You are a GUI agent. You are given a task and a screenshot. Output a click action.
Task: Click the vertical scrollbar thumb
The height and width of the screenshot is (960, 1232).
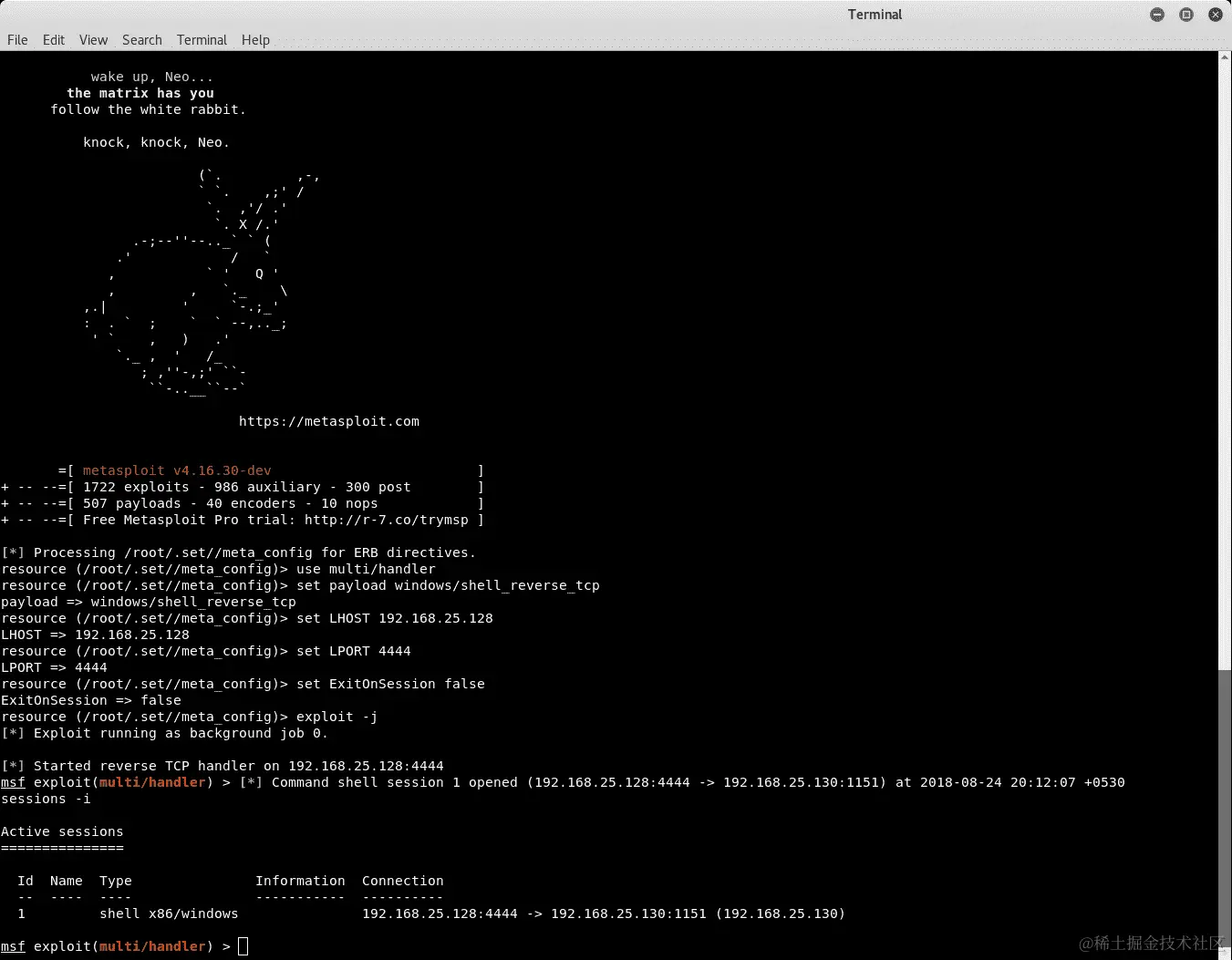[x=1225, y=810]
